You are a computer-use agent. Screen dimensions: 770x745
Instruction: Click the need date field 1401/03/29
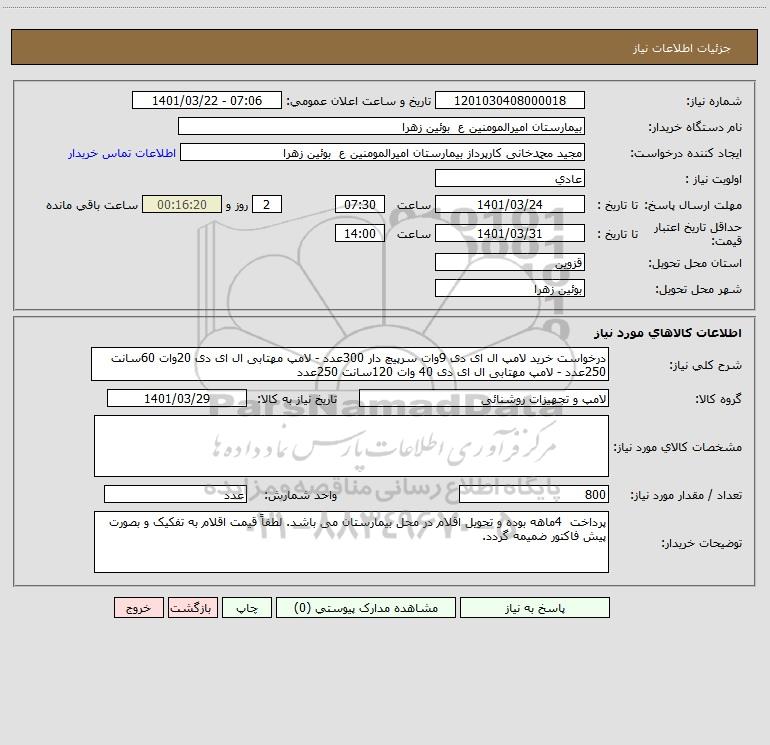(177, 398)
